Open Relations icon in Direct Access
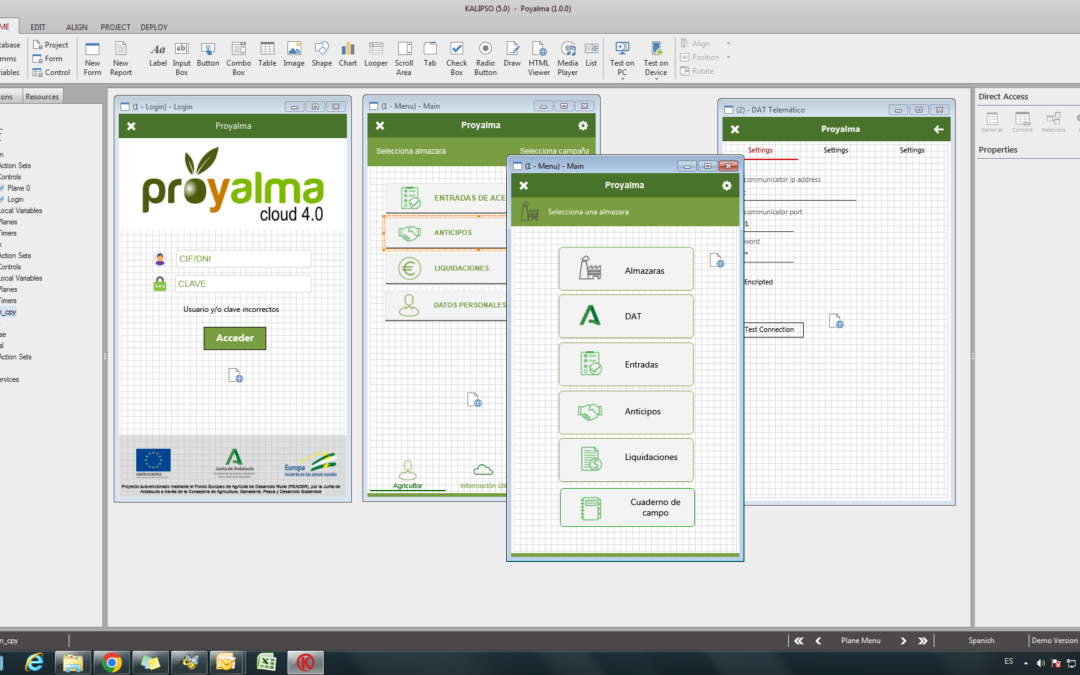 point(1053,122)
